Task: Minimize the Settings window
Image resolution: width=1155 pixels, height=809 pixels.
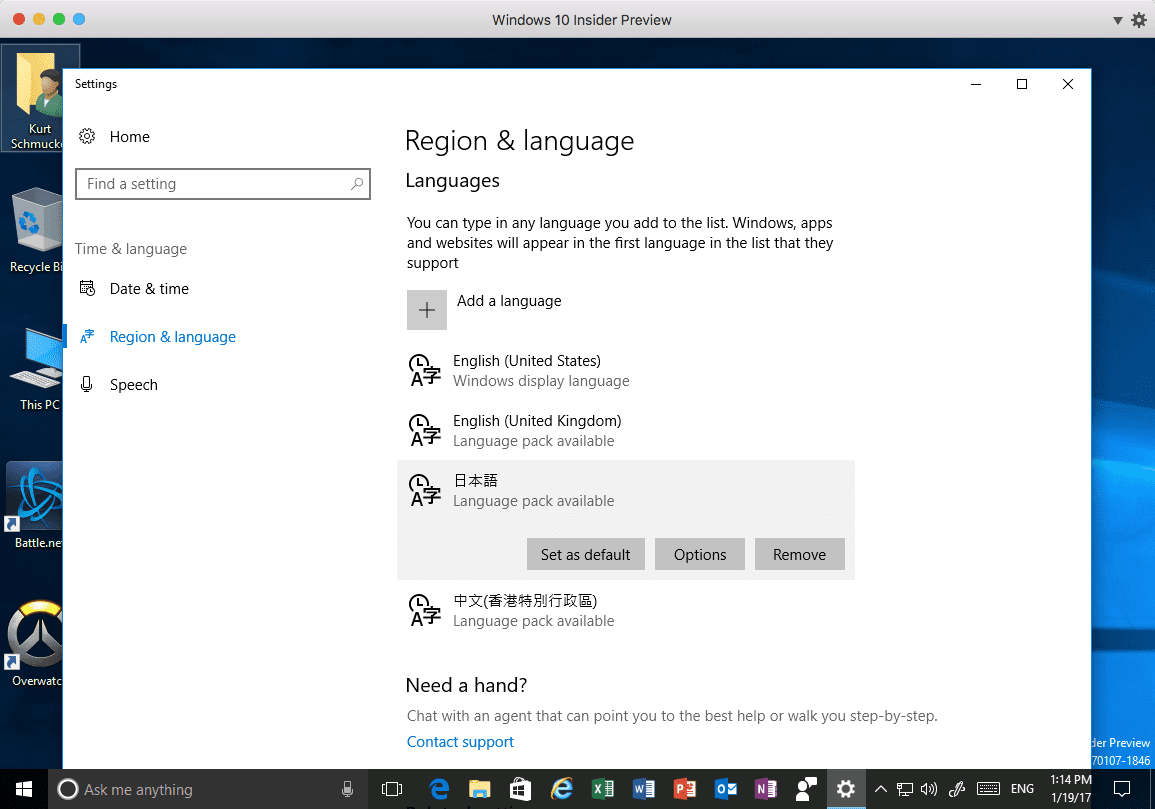Action: coord(976,84)
